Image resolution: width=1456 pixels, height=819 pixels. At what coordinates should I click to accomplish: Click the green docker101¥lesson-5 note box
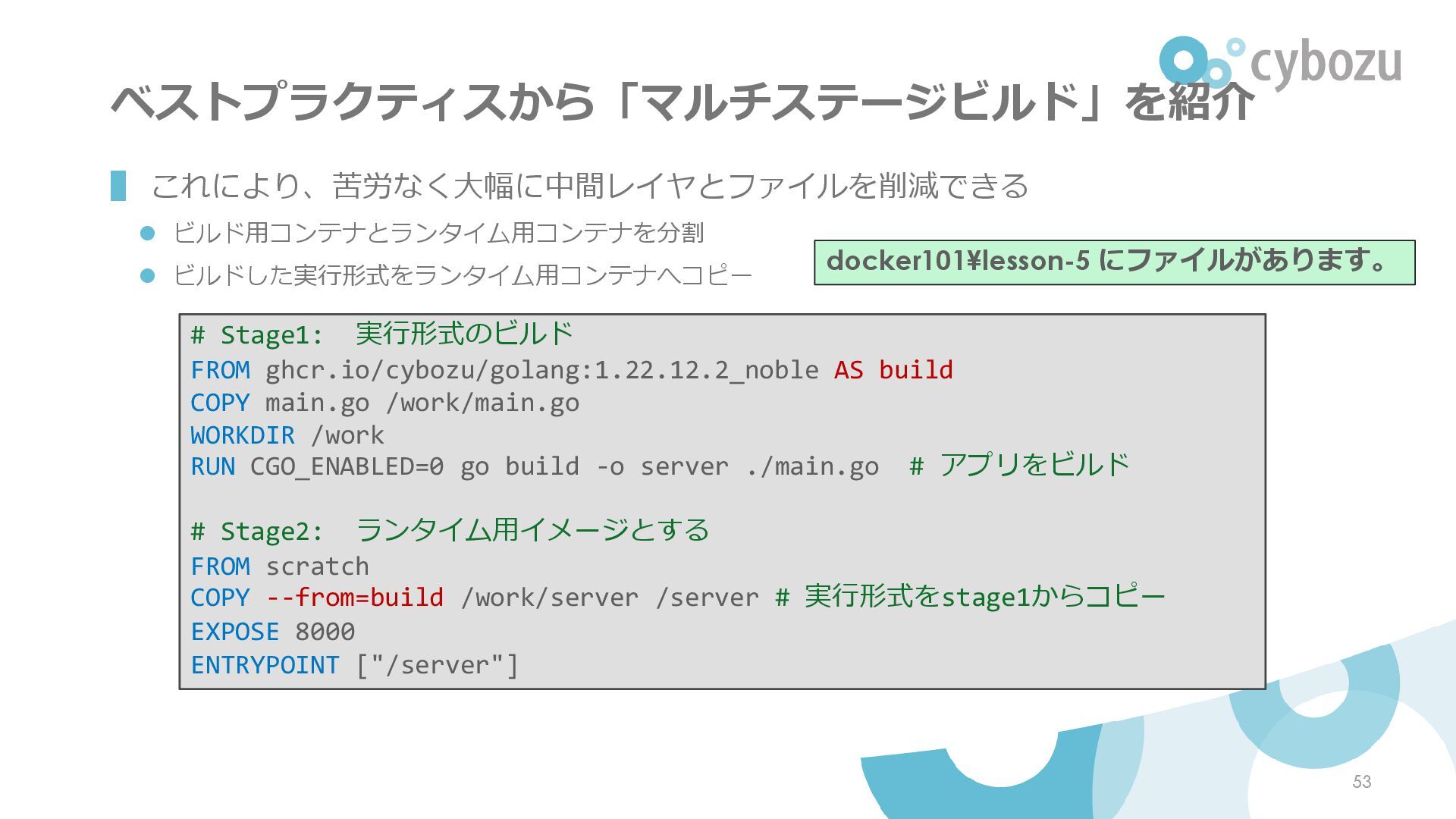click(1114, 262)
